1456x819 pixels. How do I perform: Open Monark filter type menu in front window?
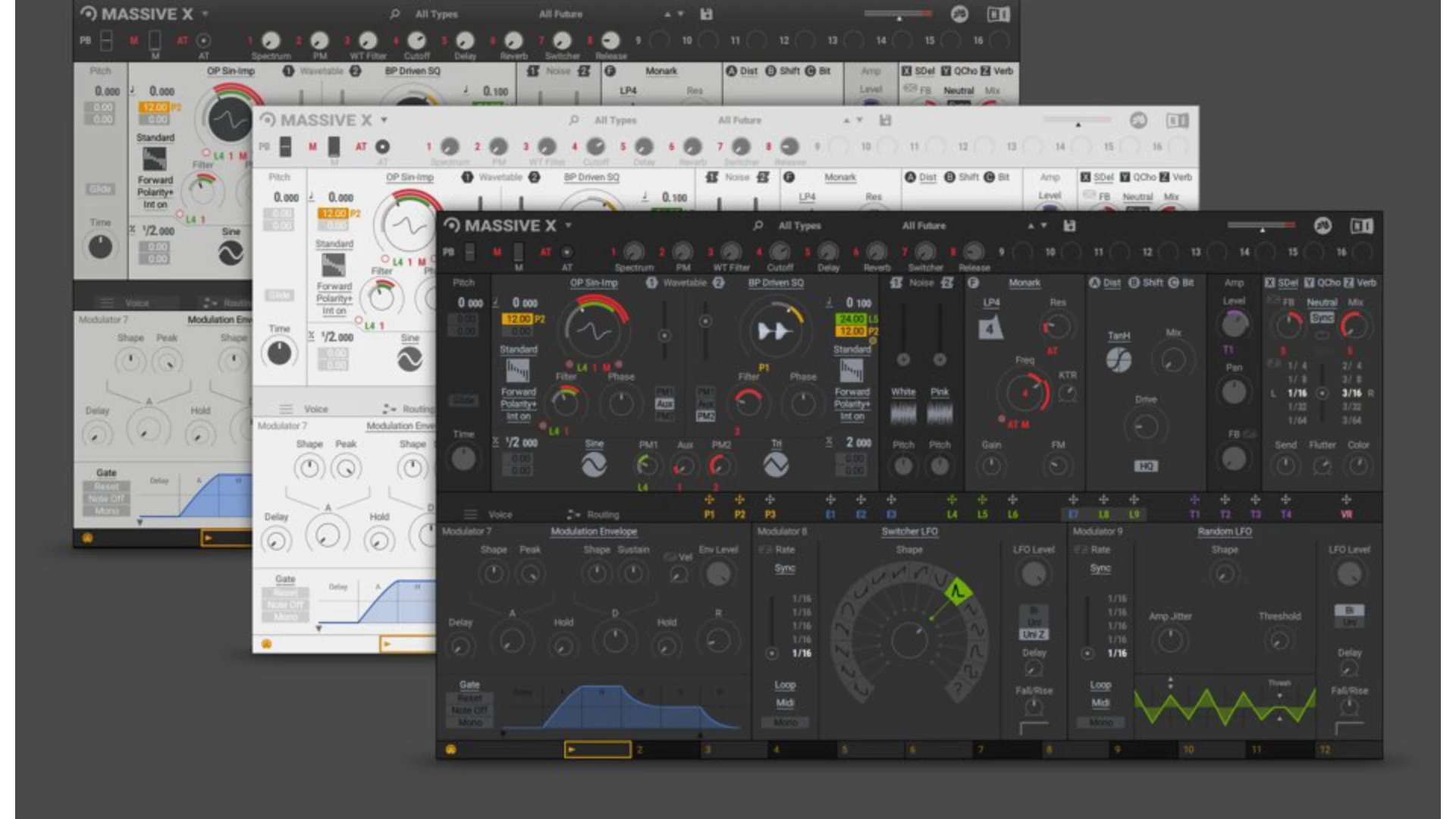pyautogui.click(x=1024, y=282)
